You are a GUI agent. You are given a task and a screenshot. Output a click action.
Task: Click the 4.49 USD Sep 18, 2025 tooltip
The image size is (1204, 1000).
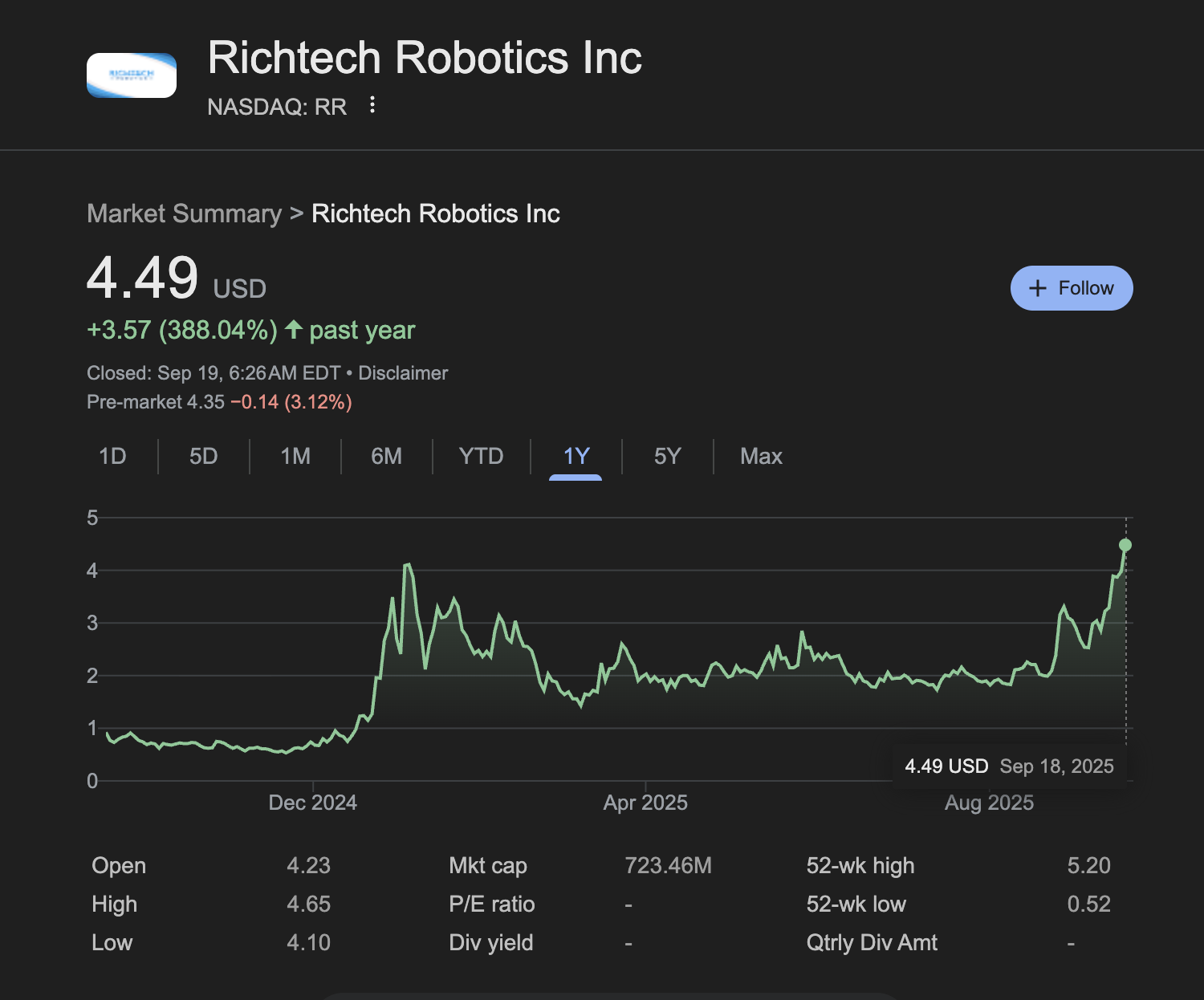point(1009,766)
